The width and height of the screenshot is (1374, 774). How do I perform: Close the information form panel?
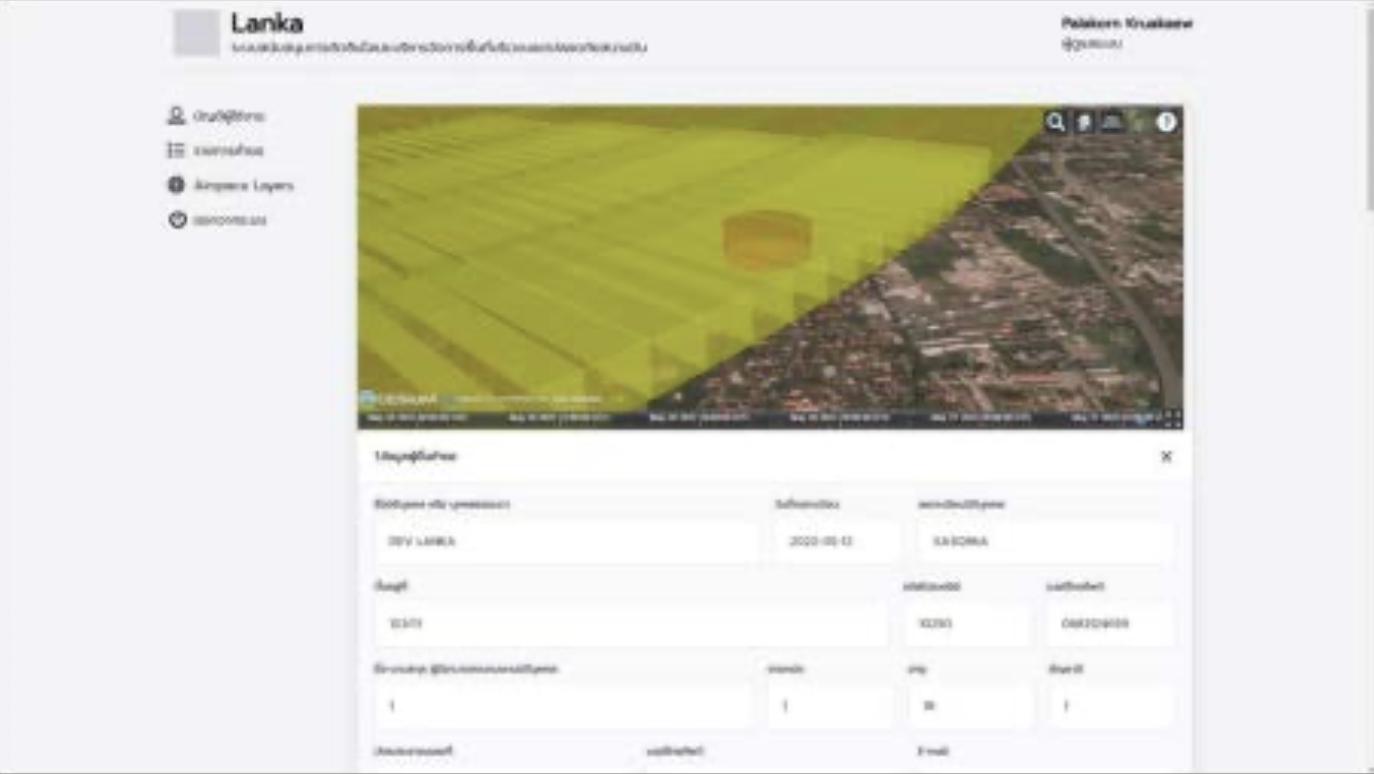pyautogui.click(x=1166, y=456)
